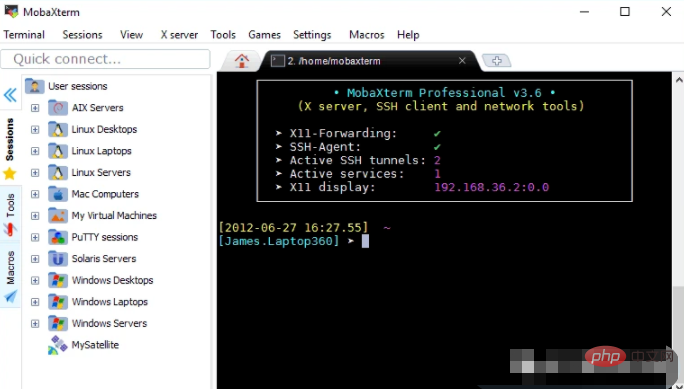Click the My Virtual Machines folder icon
Viewport: 684px width, 389px height.
pos(58,215)
